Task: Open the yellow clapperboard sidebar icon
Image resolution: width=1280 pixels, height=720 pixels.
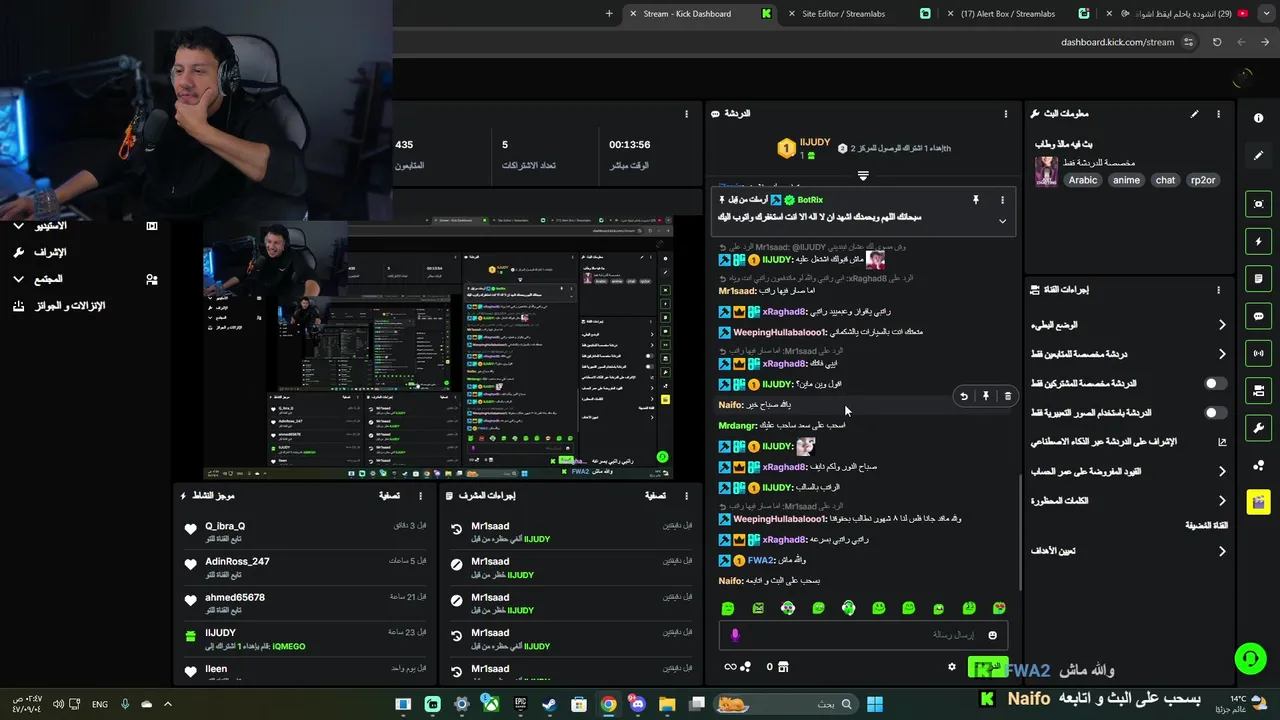Action: (1258, 502)
